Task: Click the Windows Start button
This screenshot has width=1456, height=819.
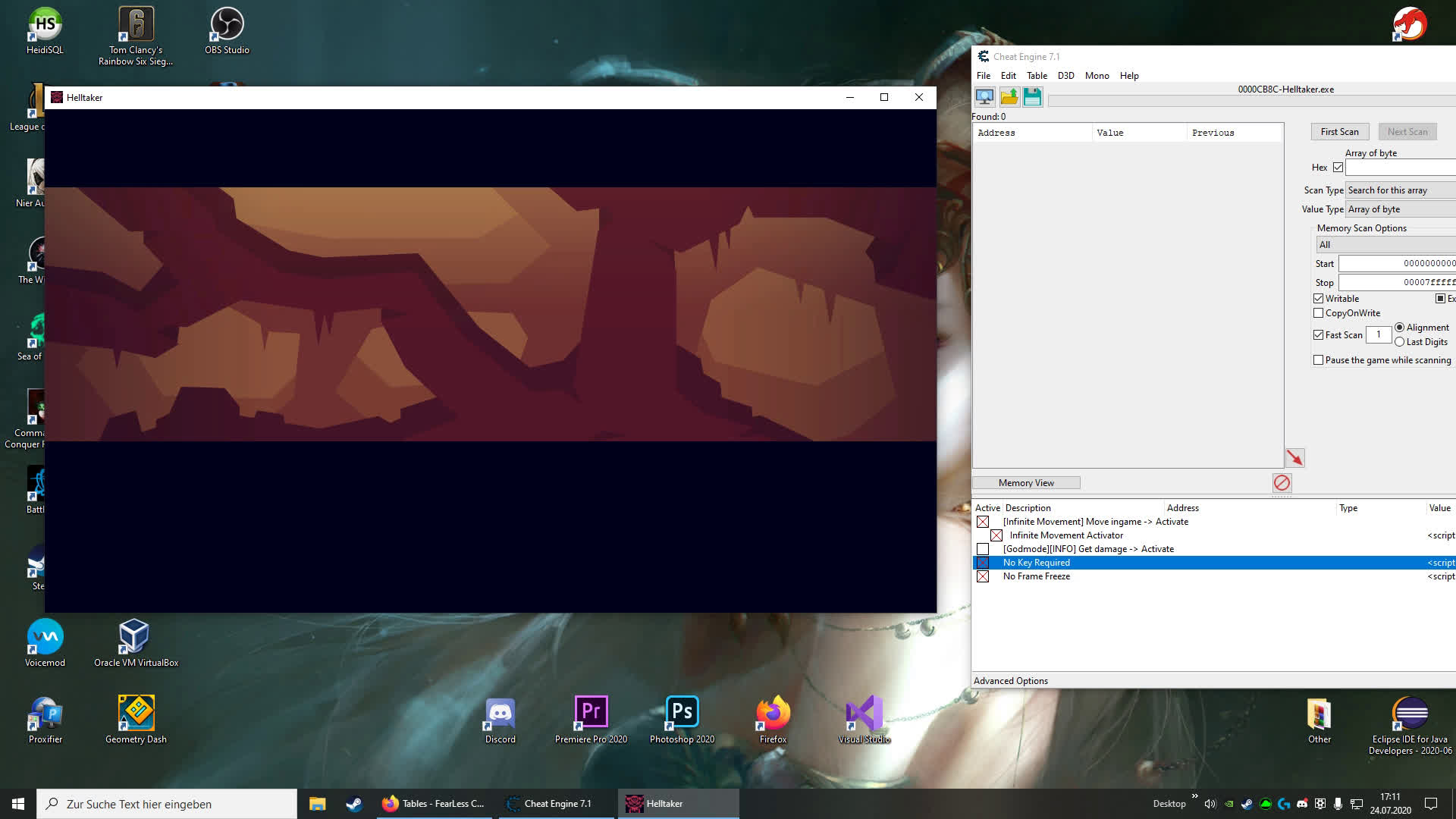Action: point(18,804)
